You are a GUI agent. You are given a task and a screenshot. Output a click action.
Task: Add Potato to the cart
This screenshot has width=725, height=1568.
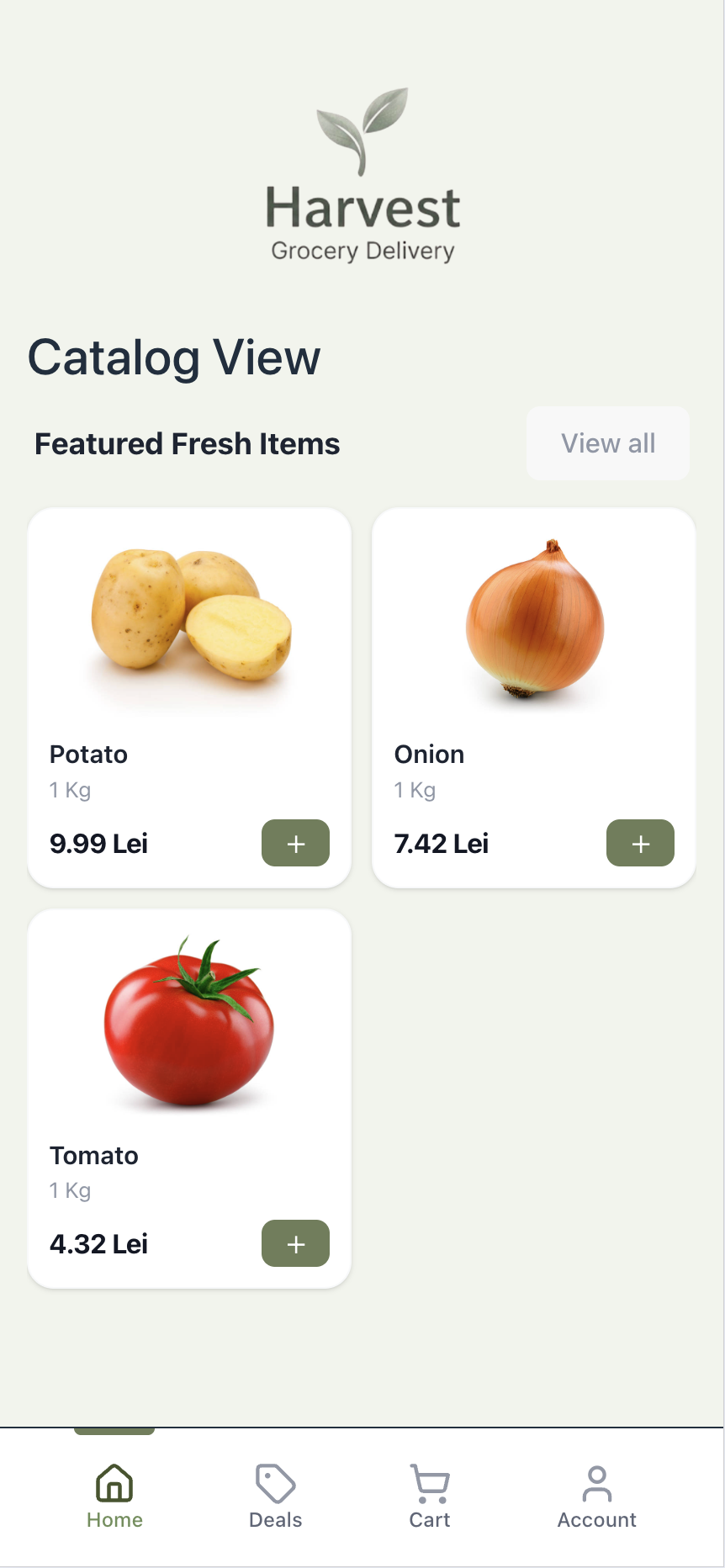tap(295, 843)
